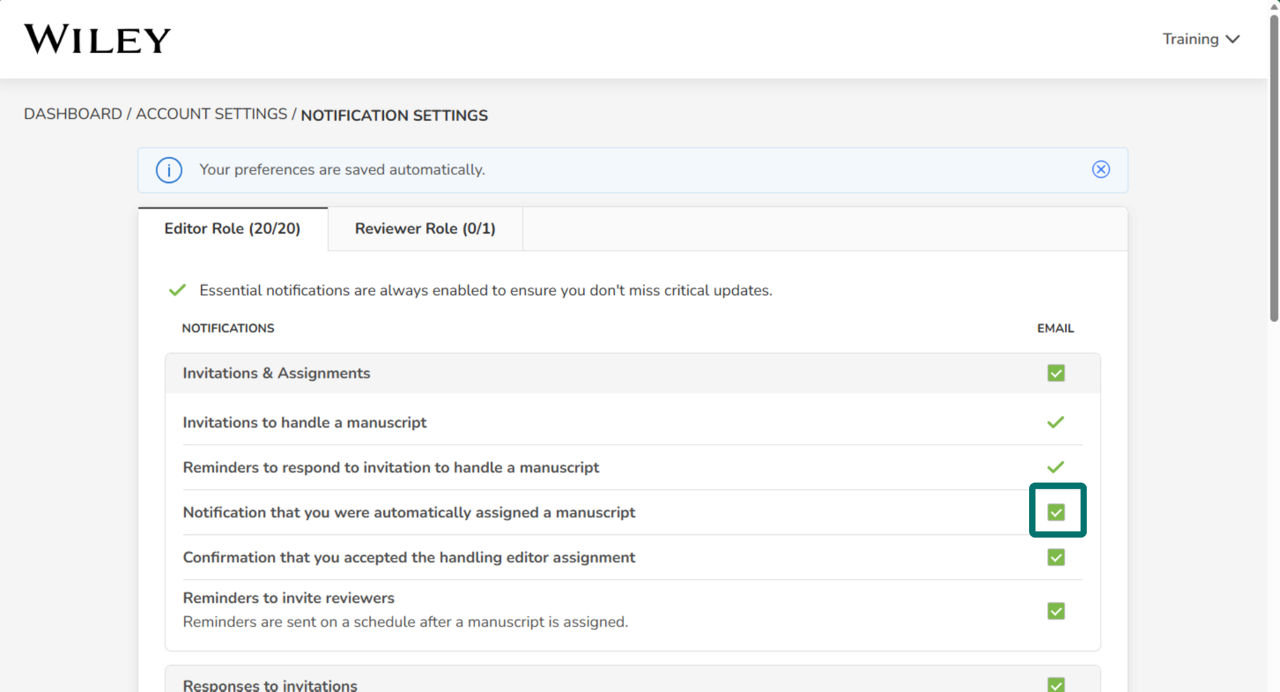Click the "EMAIL" column header
This screenshot has height=692, width=1280.
pos(1056,328)
